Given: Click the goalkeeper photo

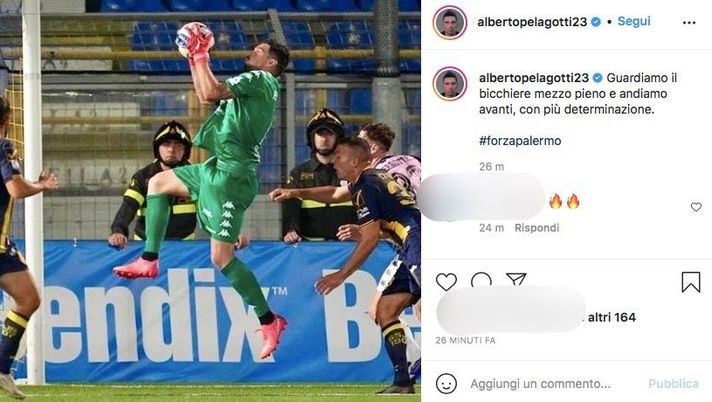Looking at the screenshot, I should pos(210,201).
